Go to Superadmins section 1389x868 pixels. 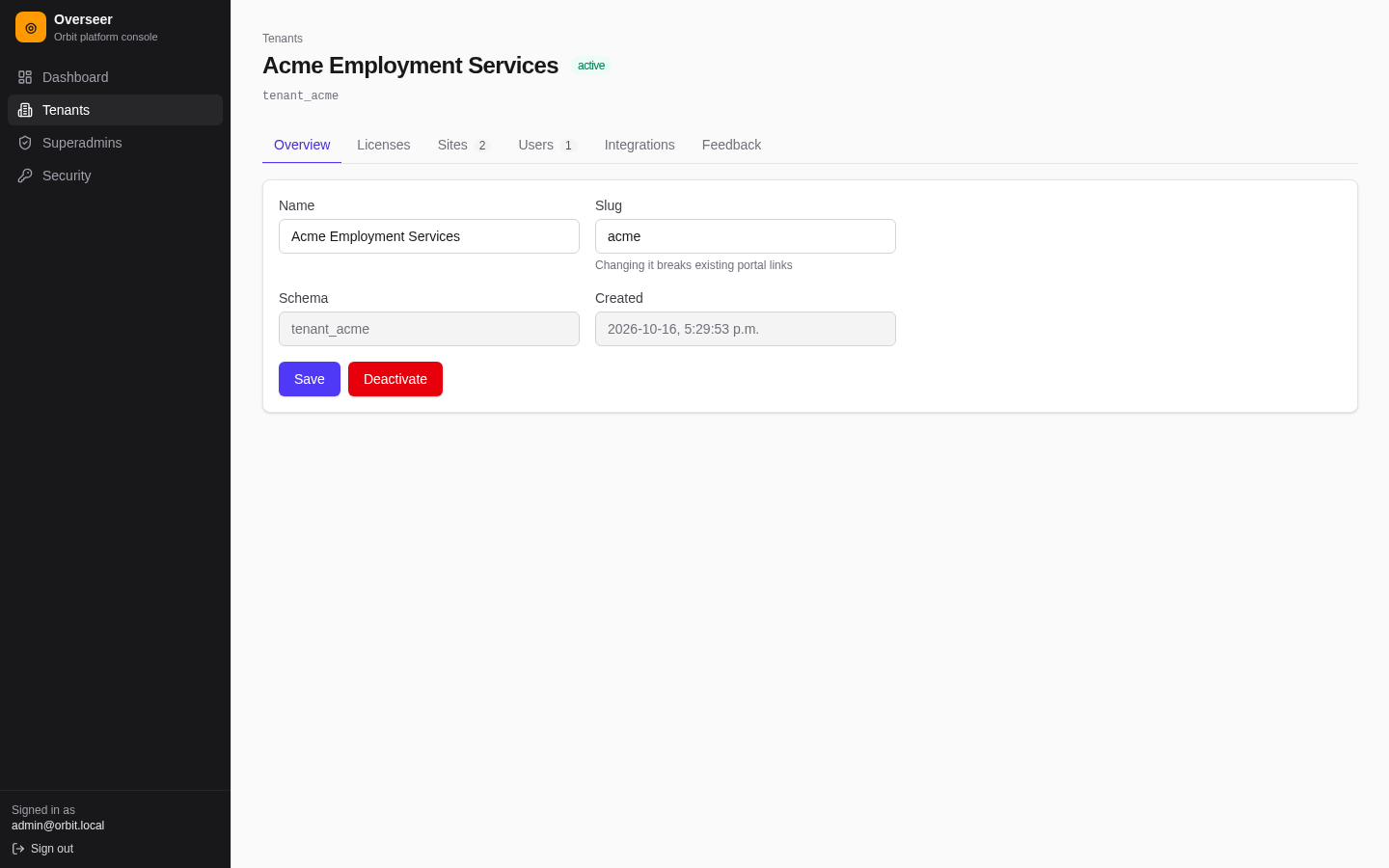point(115,143)
